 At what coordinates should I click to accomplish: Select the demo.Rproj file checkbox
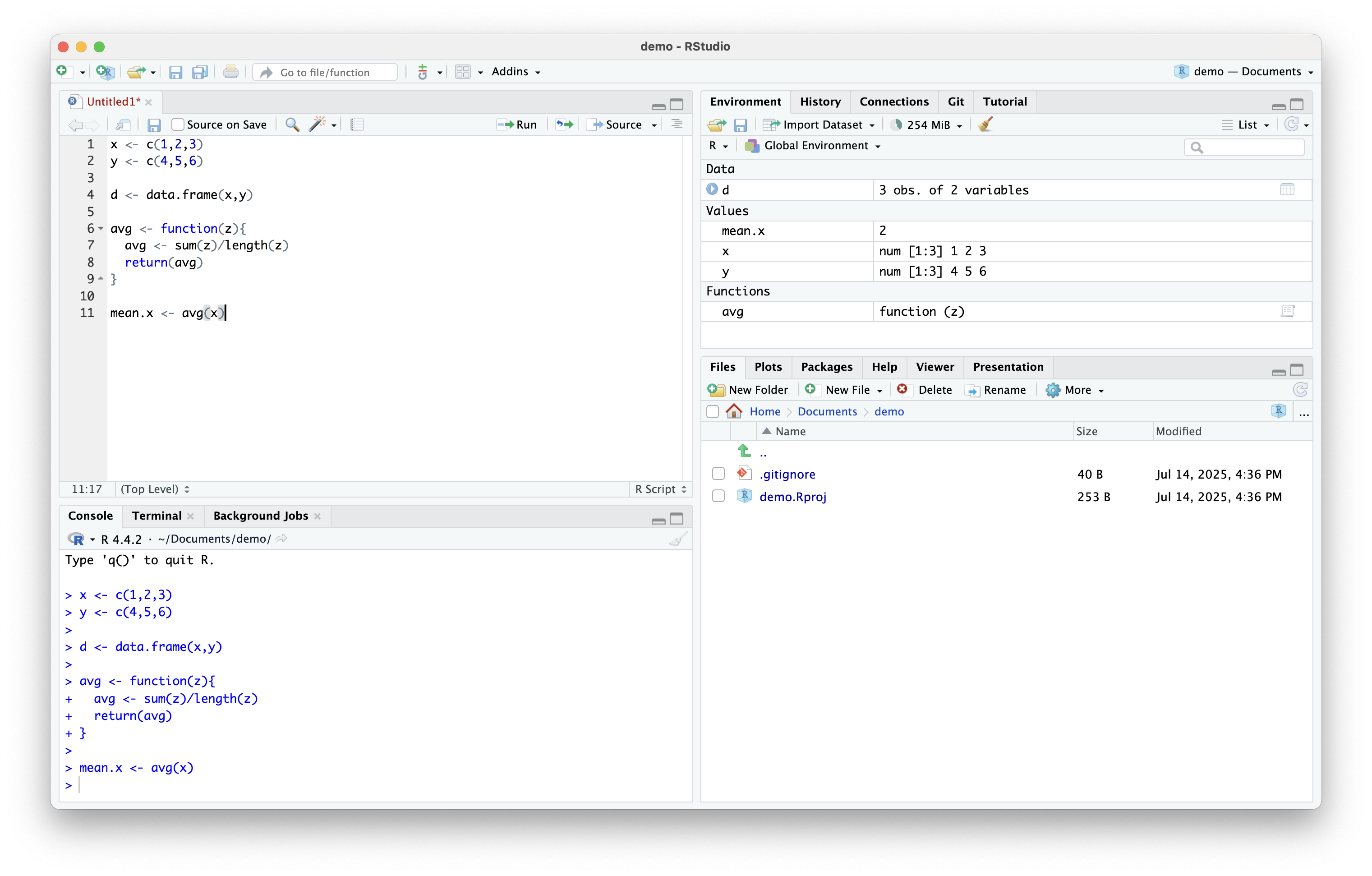718,496
